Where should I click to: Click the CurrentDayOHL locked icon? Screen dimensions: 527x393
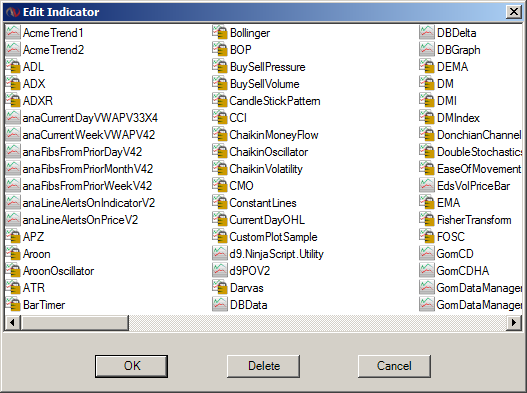pos(220,220)
